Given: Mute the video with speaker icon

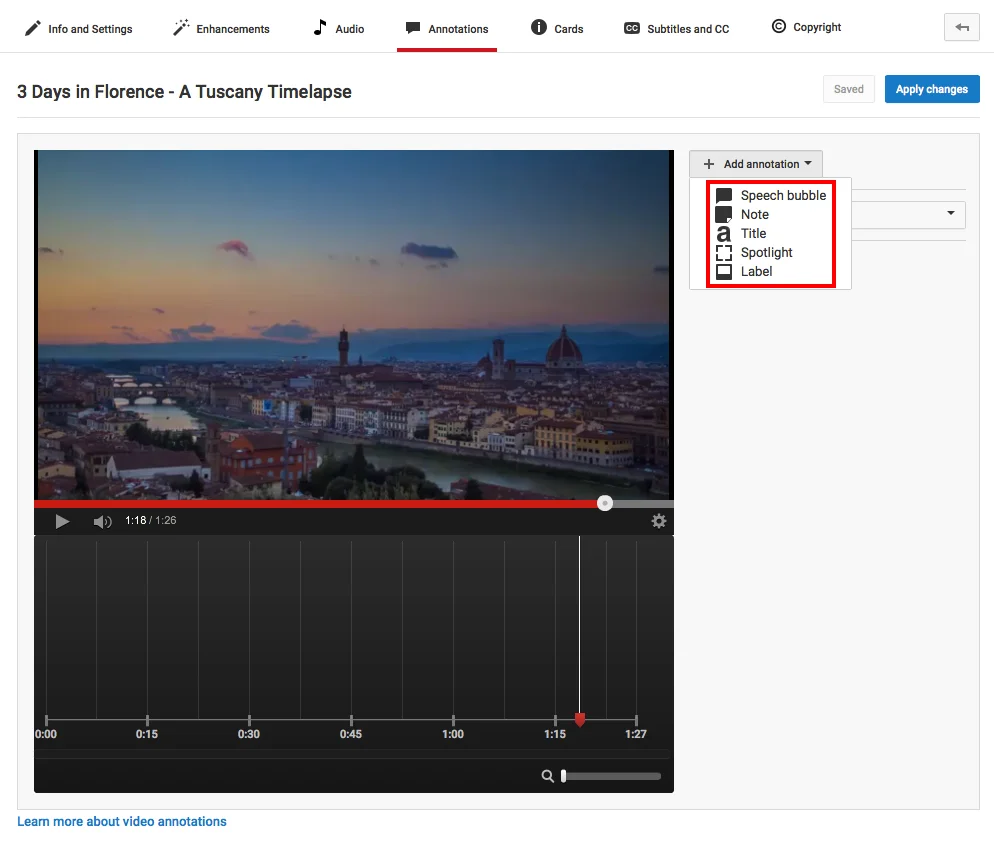Looking at the screenshot, I should [x=102, y=521].
